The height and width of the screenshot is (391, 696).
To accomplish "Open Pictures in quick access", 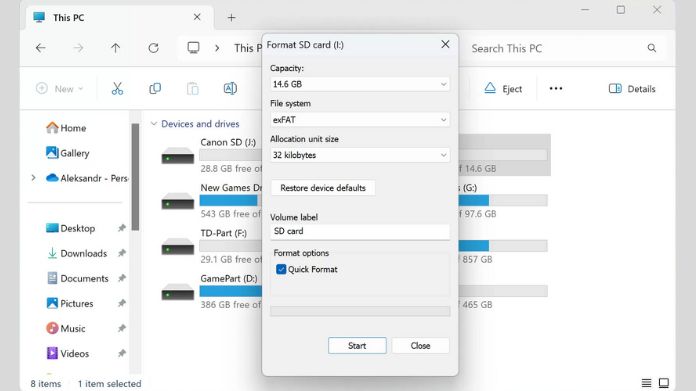I will point(70,304).
